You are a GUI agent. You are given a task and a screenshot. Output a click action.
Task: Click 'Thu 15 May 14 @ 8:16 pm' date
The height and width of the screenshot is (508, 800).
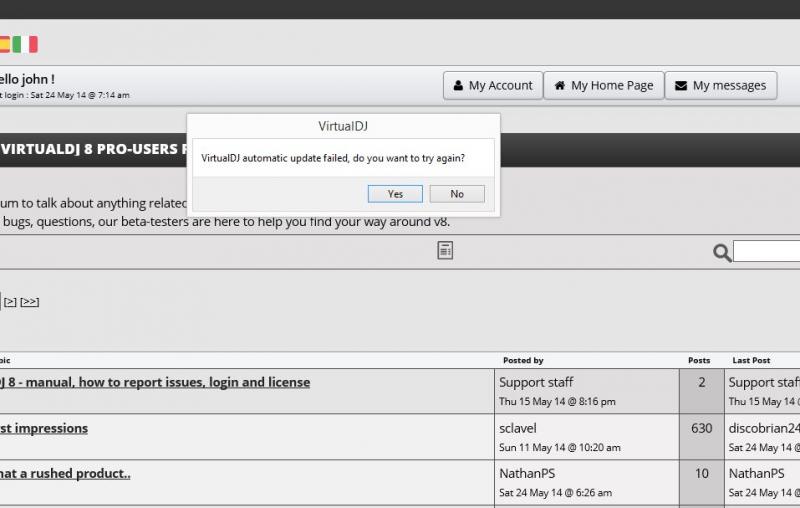(557, 401)
